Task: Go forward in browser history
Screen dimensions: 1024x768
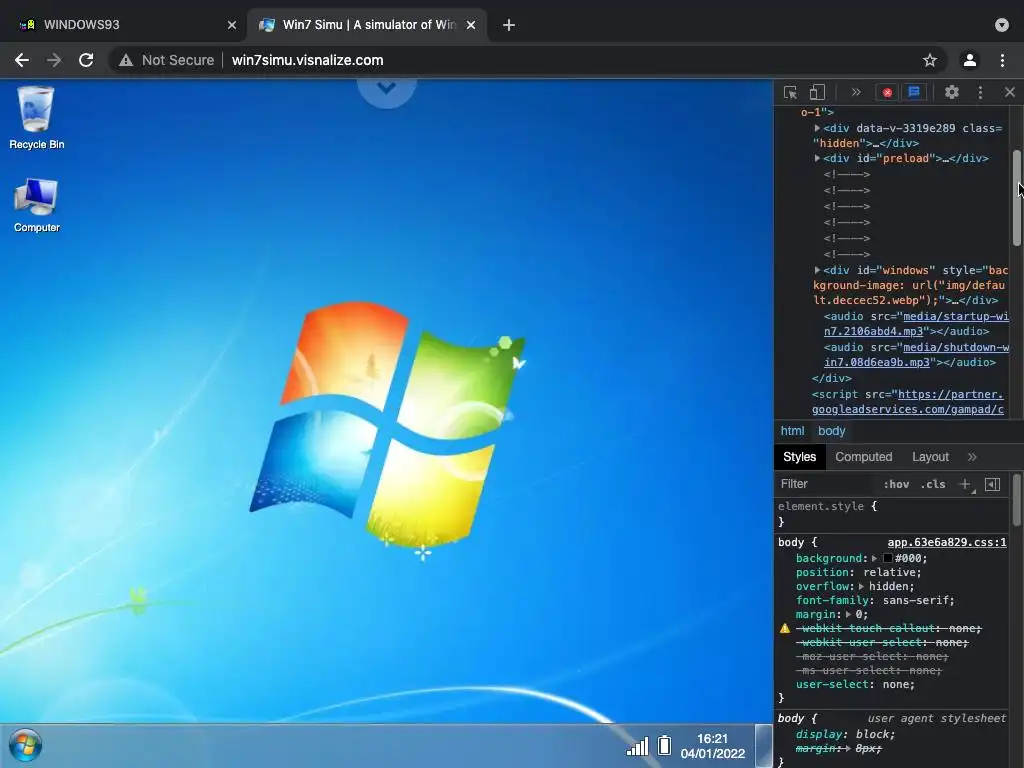Action: (54, 60)
